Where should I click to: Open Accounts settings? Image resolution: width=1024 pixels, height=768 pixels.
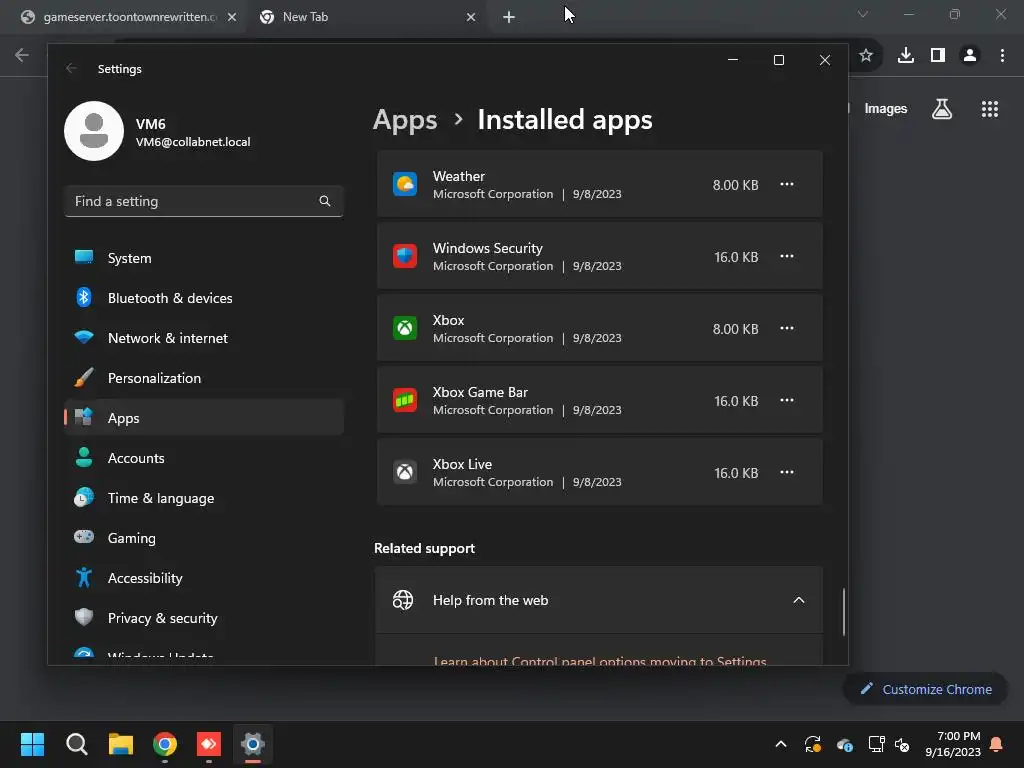(204, 458)
